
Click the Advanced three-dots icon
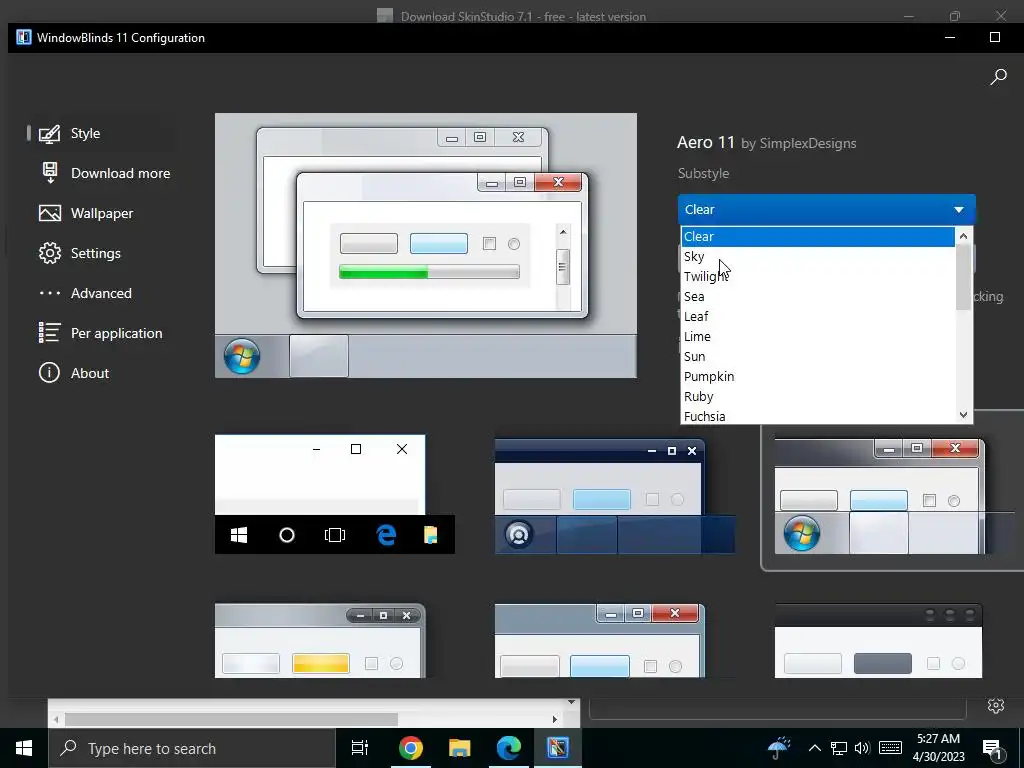(50, 293)
